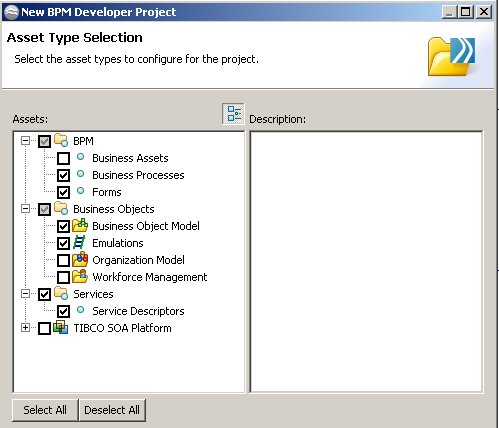Image resolution: width=499 pixels, height=428 pixels.
Task: Select the Business Processes label
Action: coord(138,175)
